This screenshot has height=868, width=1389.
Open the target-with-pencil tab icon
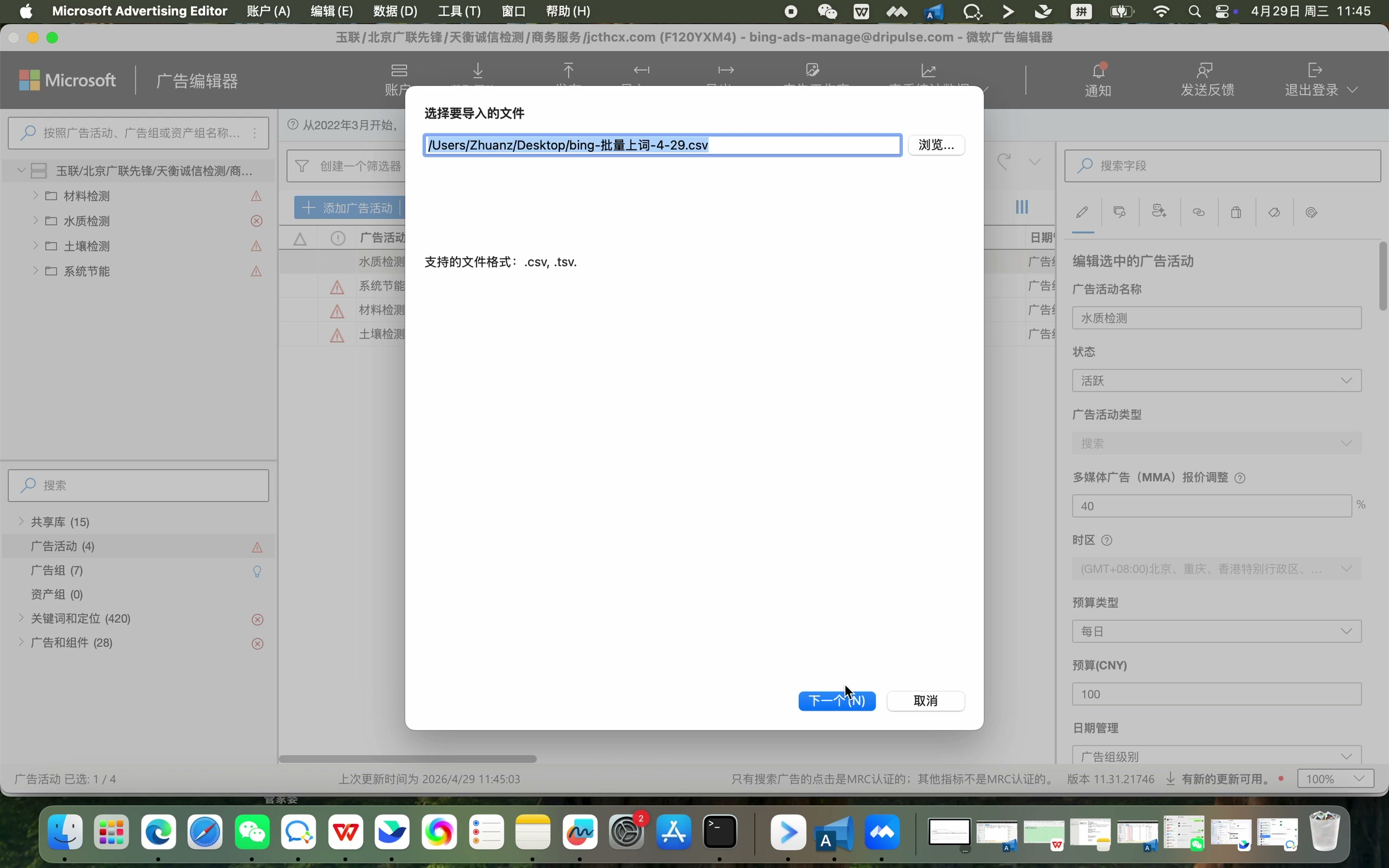(x=1311, y=213)
